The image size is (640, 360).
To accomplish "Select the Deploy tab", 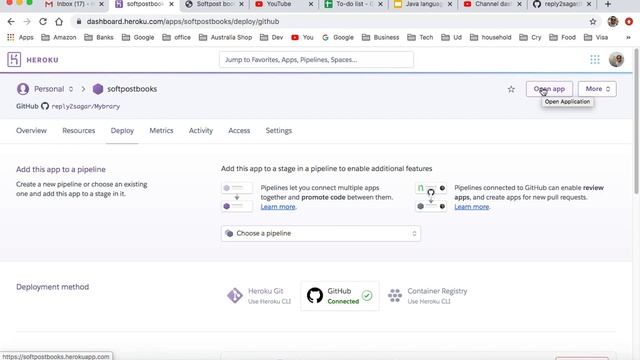I will click(x=122, y=131).
